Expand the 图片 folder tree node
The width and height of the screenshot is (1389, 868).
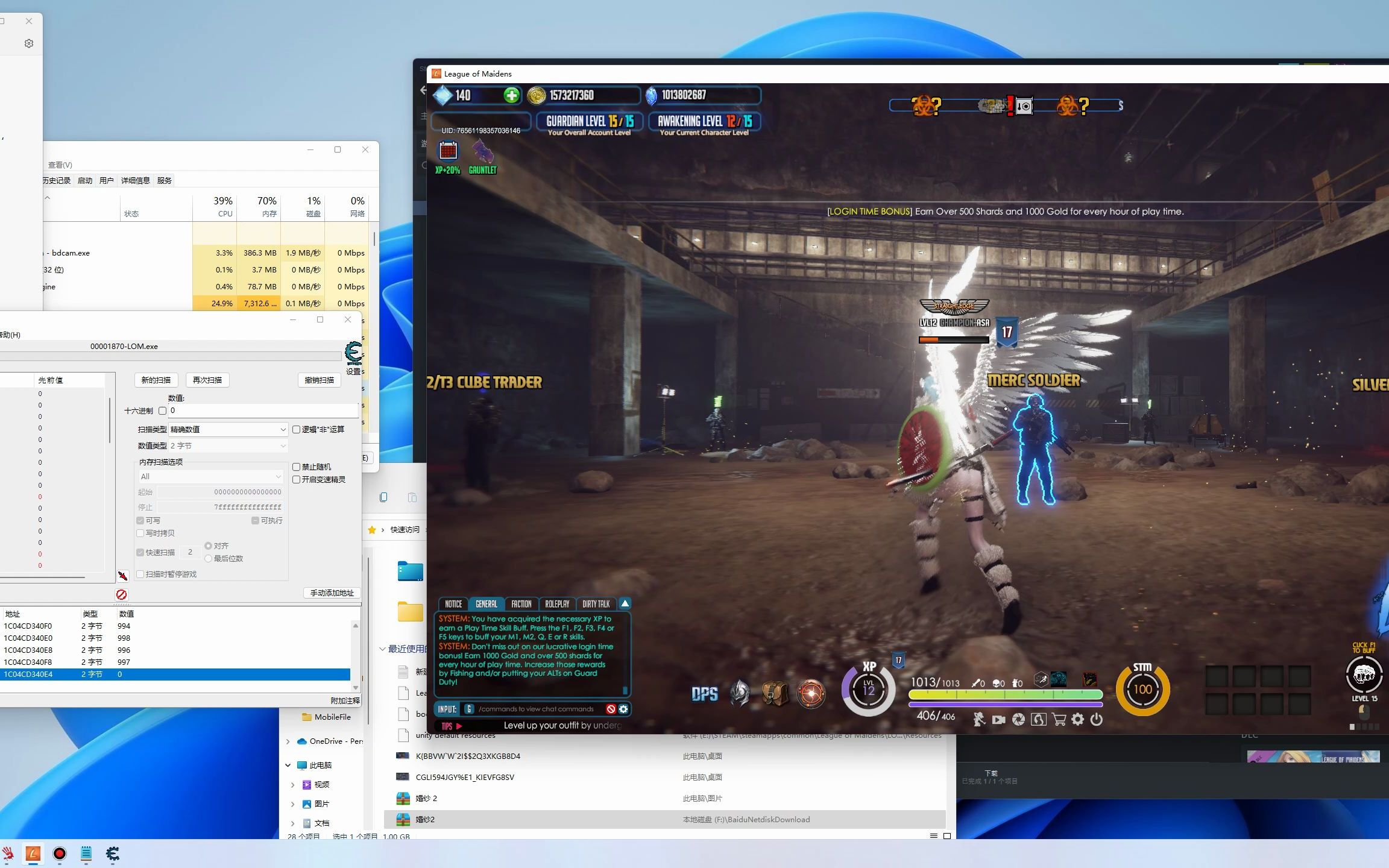(293, 804)
